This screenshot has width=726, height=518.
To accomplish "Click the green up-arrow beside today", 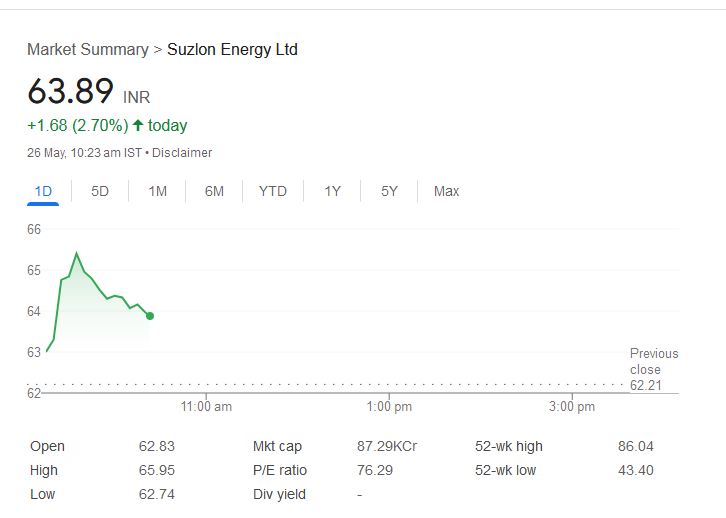I will [x=138, y=125].
